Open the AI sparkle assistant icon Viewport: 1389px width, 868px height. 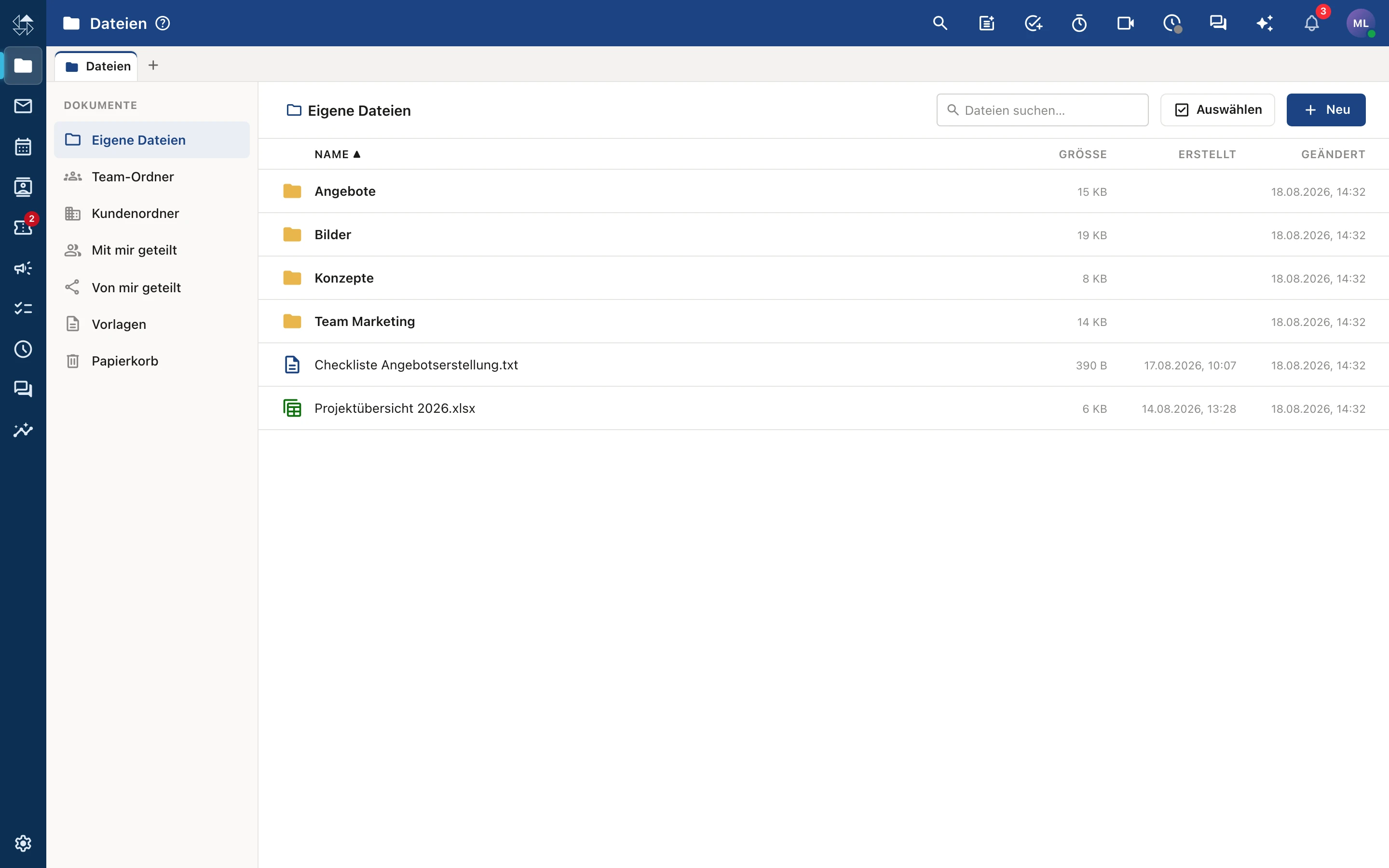click(x=1265, y=24)
